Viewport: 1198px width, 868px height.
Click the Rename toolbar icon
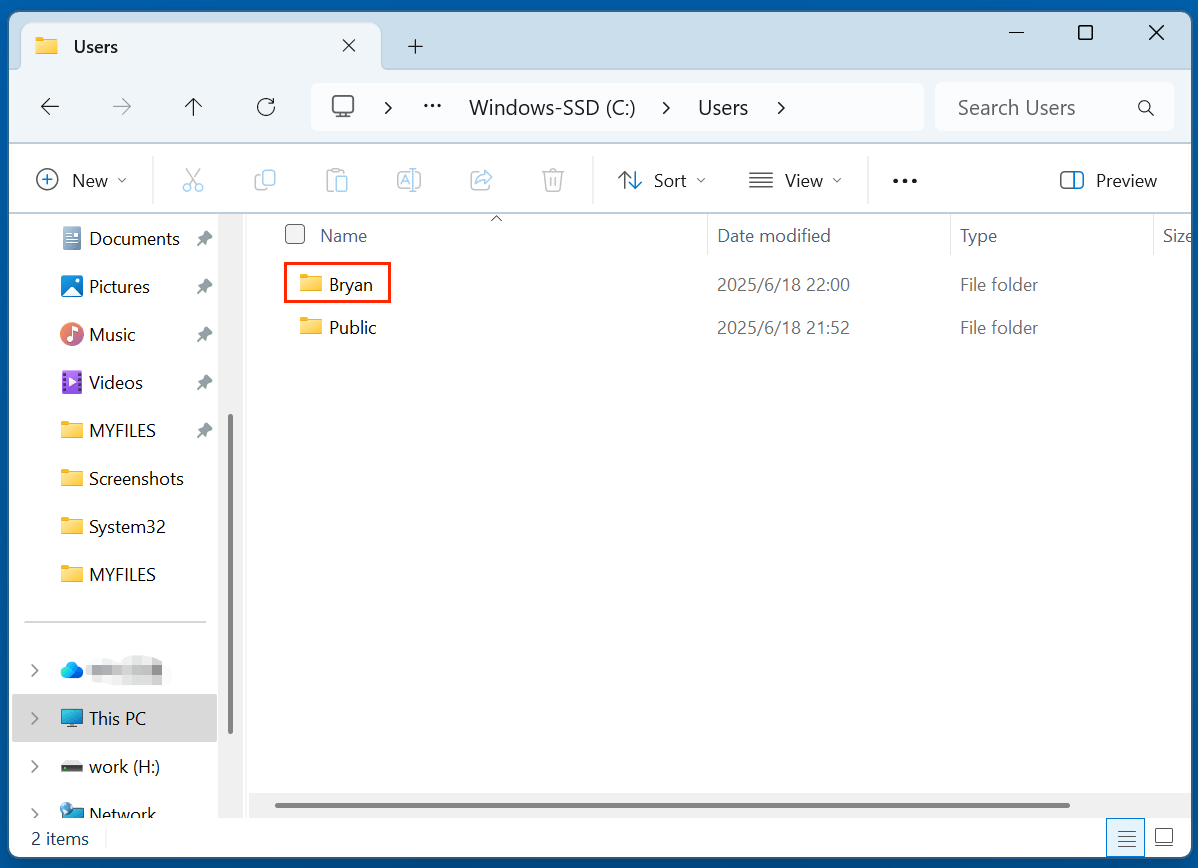(x=408, y=180)
